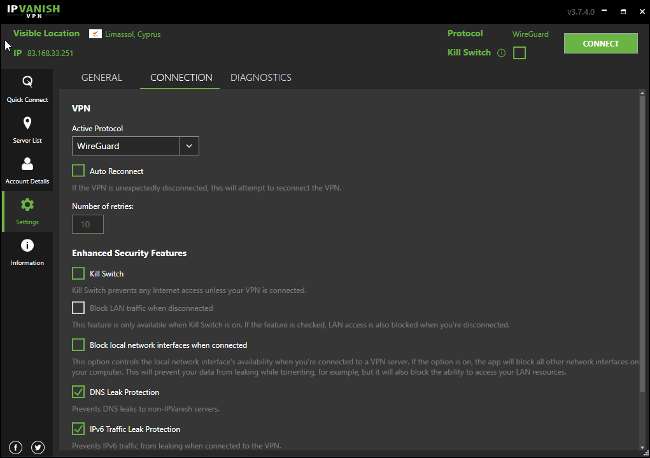Close the IPVanish window

[642, 12]
